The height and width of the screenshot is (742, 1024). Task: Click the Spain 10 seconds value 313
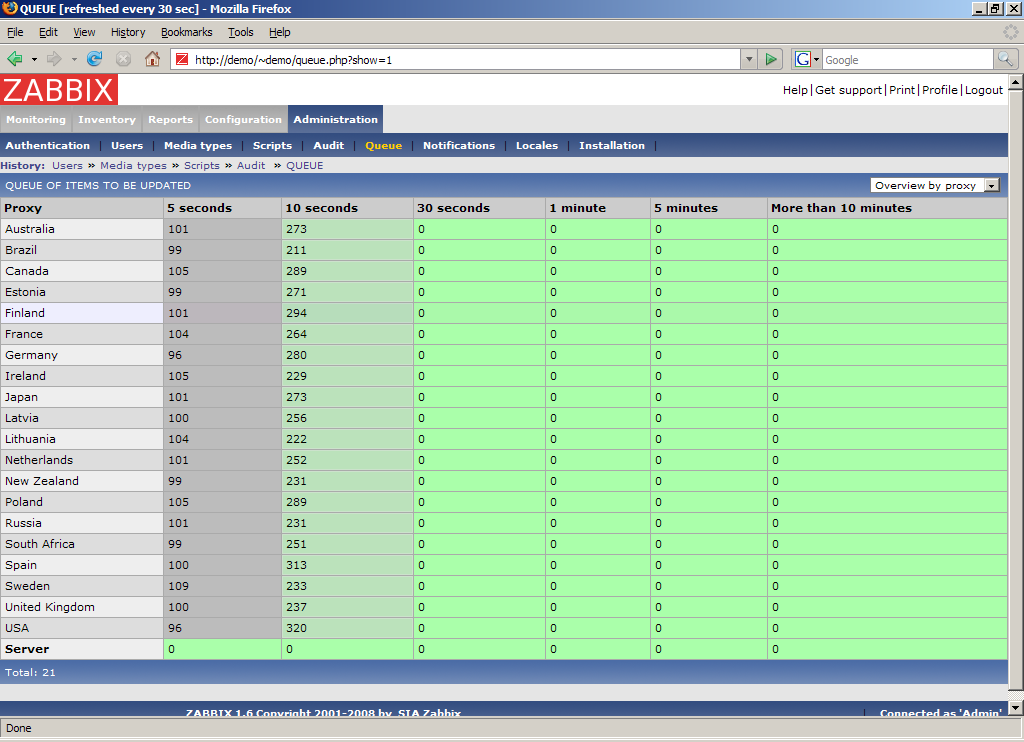click(x=296, y=566)
